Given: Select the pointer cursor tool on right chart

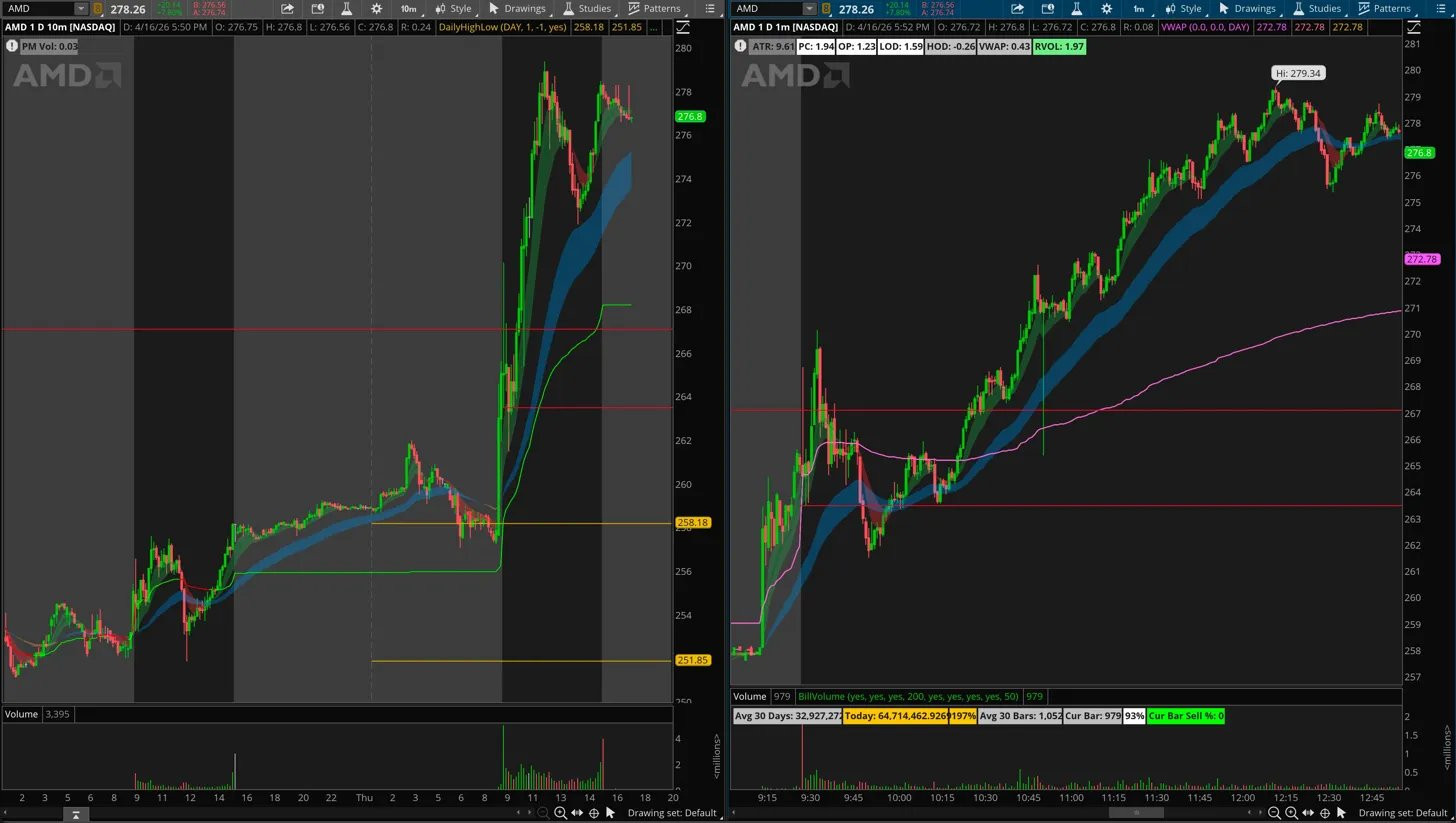Looking at the screenshot, I should coord(1341,813).
